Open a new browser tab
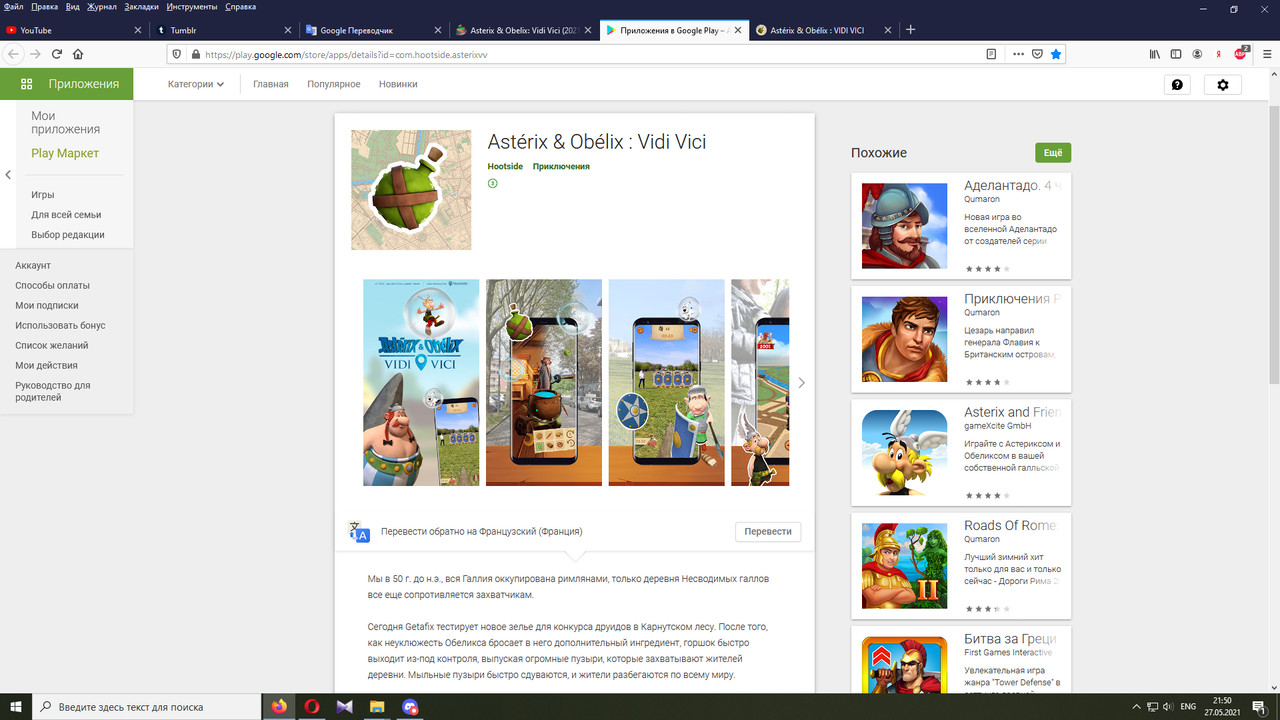 (x=910, y=30)
